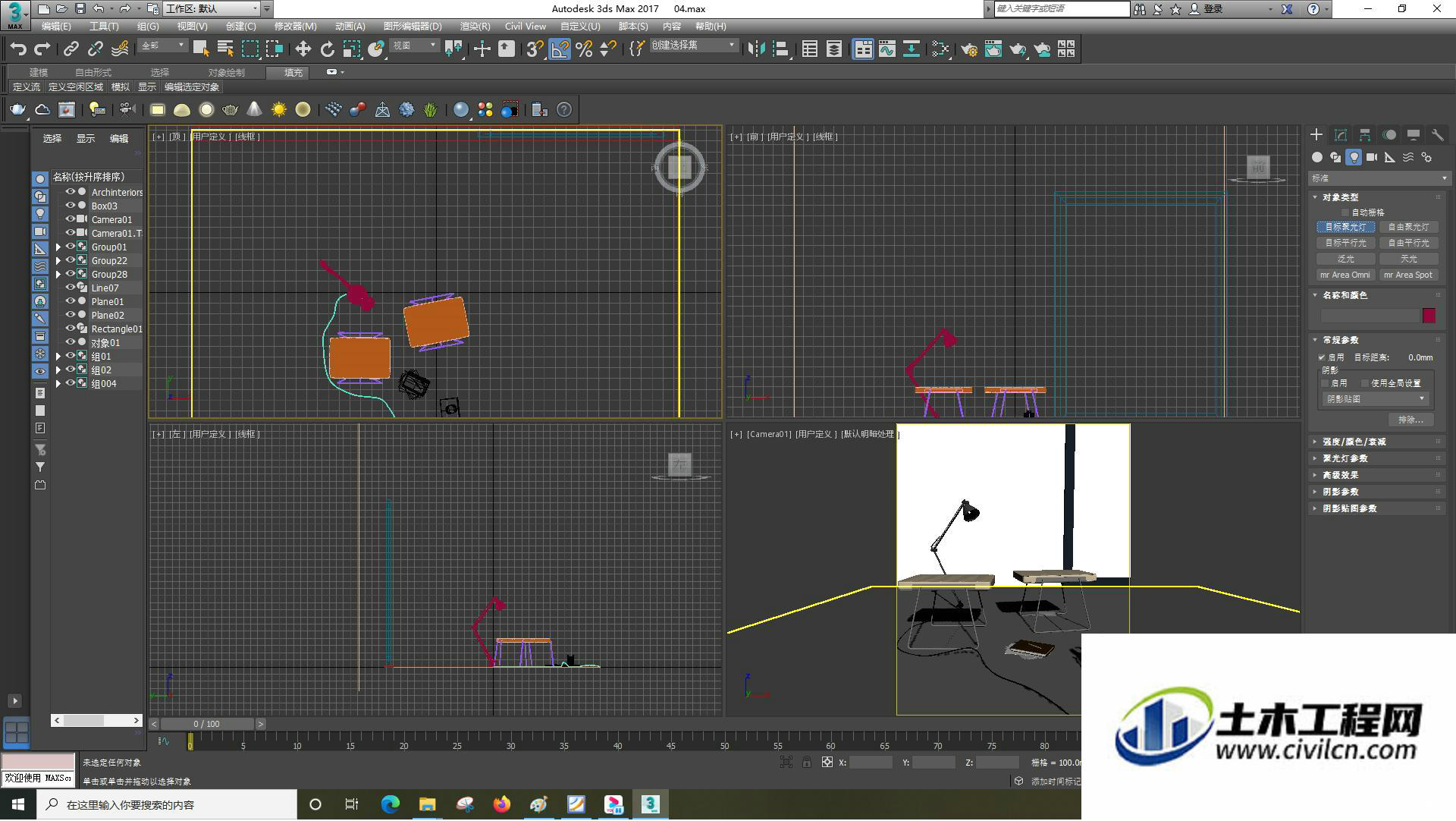Click the 泛光 light button
1456x821 pixels.
coord(1345,259)
